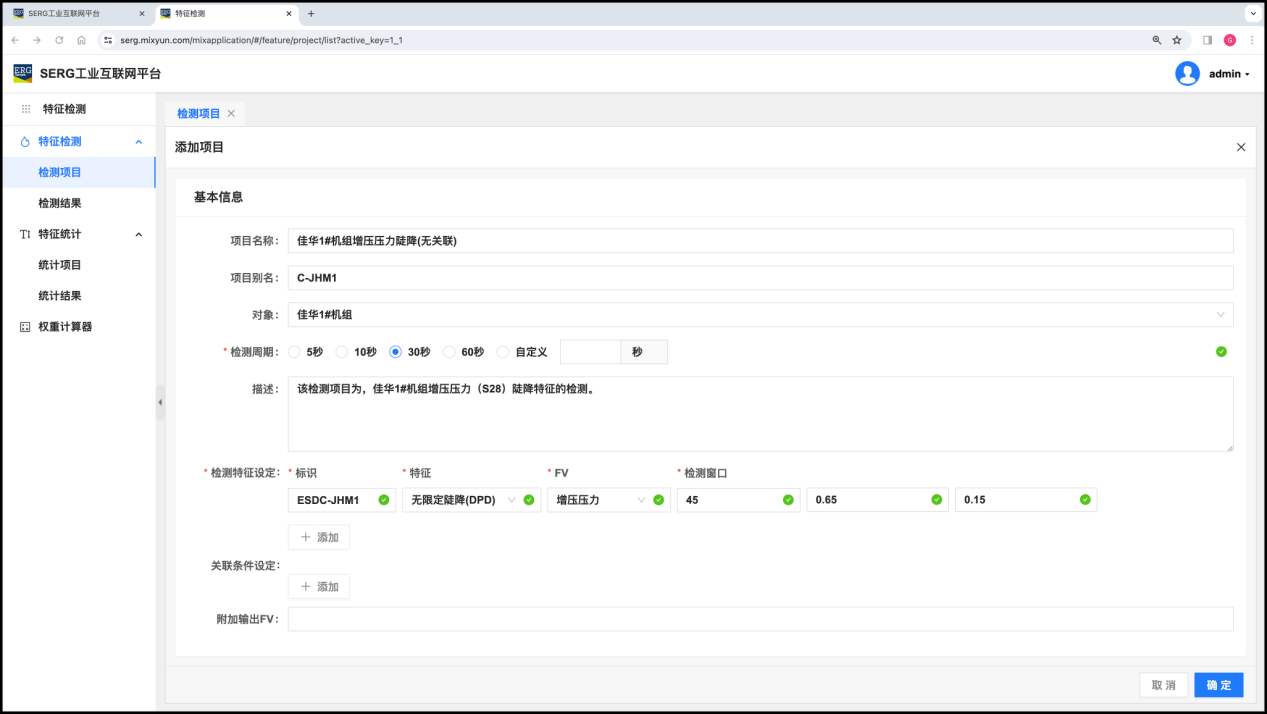
Task: Select the 5秒 detection period option
Action: click(x=294, y=352)
